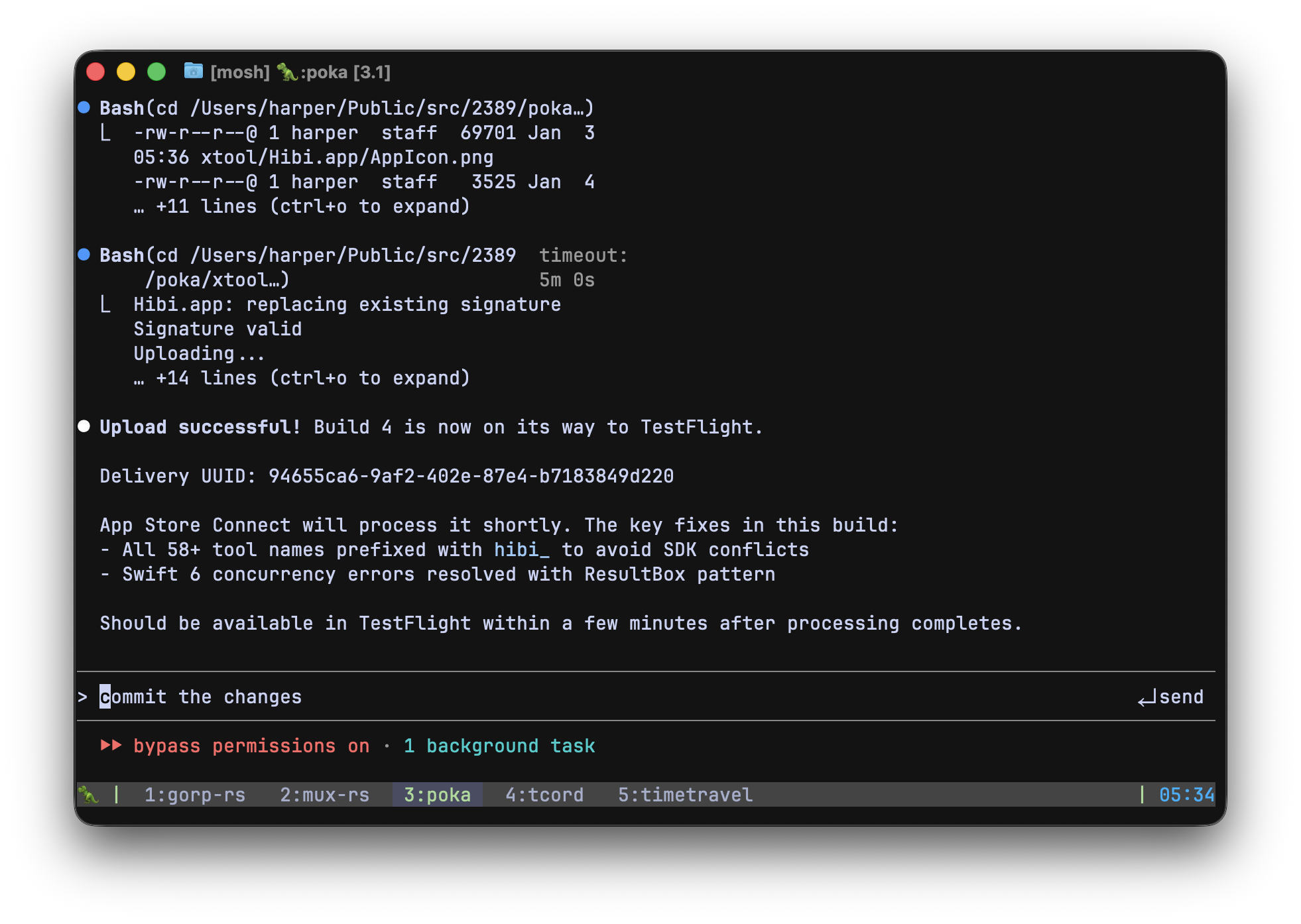Select the 2:mux-rs tmux window
Viewport: 1301px width, 924px height.
(x=324, y=795)
